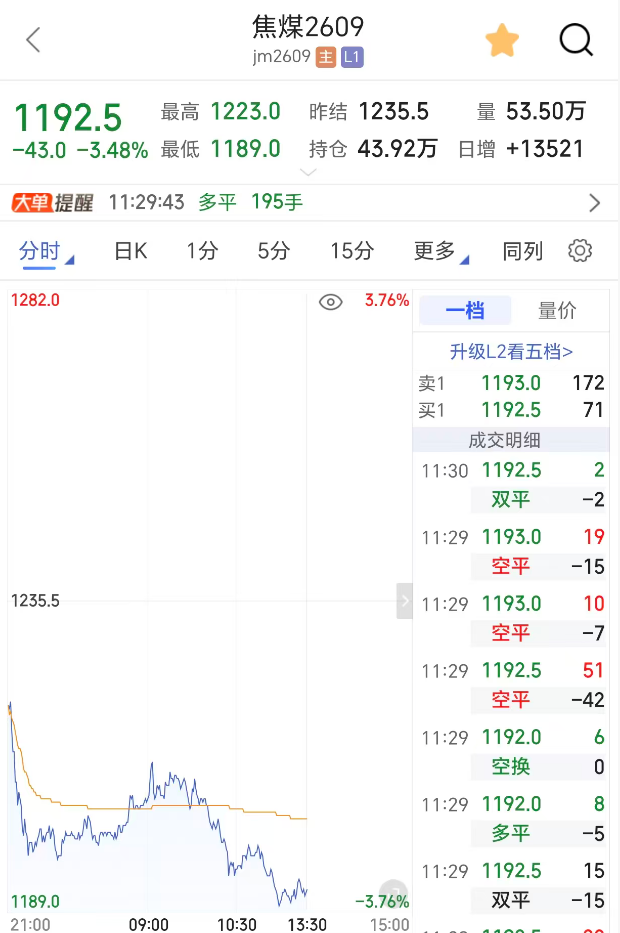Image resolution: width=620 pixels, height=933 pixels.
Task: Expand quote details with the down chevron
Action: tap(308, 173)
